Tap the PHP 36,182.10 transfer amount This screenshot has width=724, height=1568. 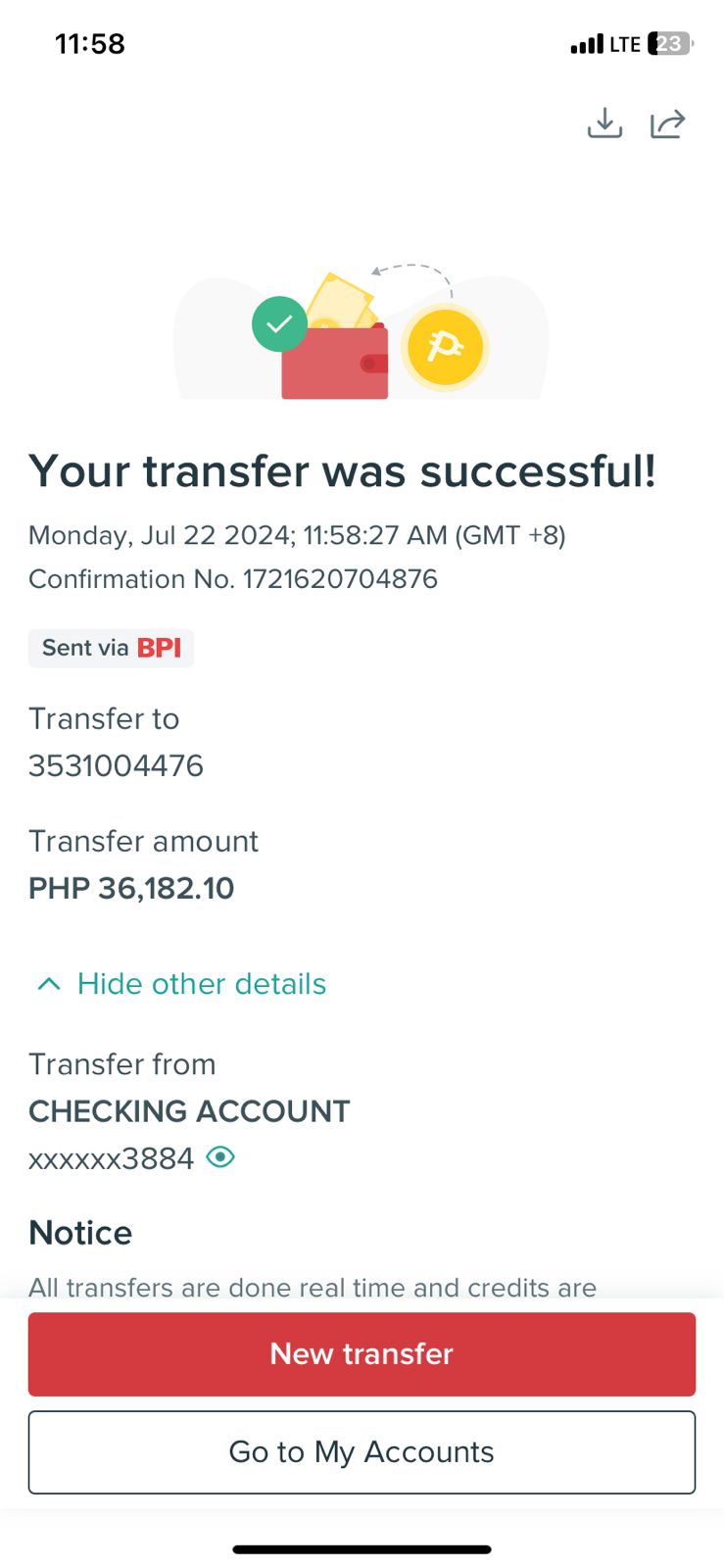click(131, 888)
